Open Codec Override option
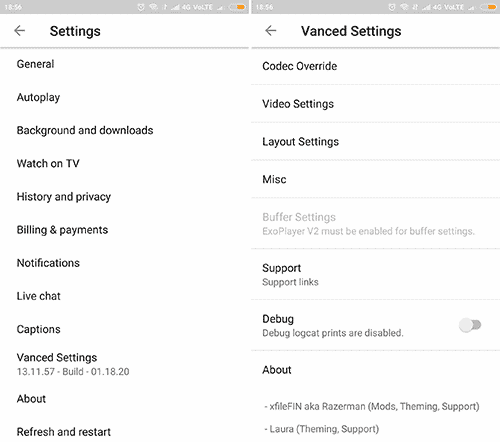The height and width of the screenshot is (442, 500). tap(376, 66)
